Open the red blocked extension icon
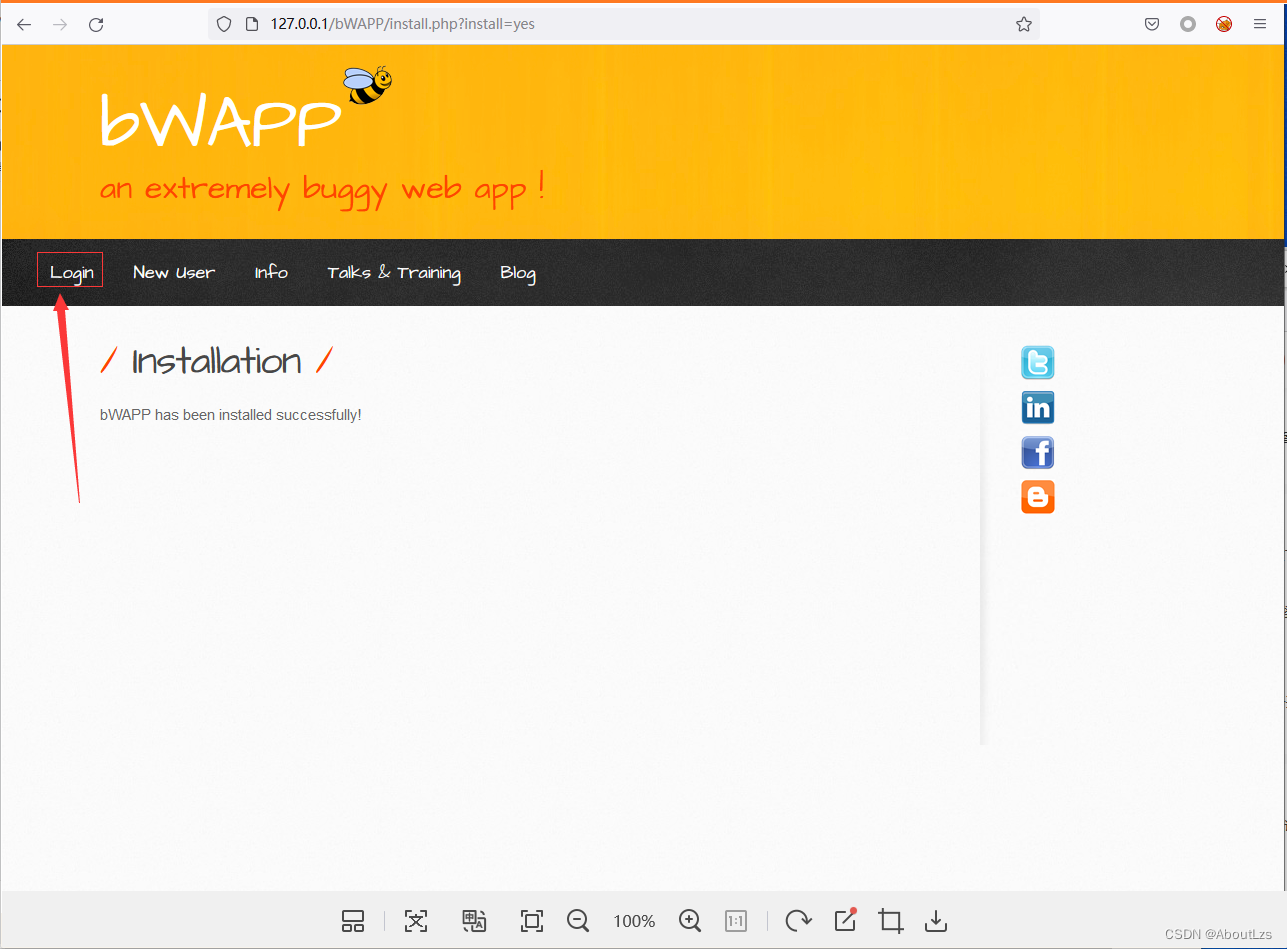This screenshot has height=949, width=1287. pos(1224,24)
